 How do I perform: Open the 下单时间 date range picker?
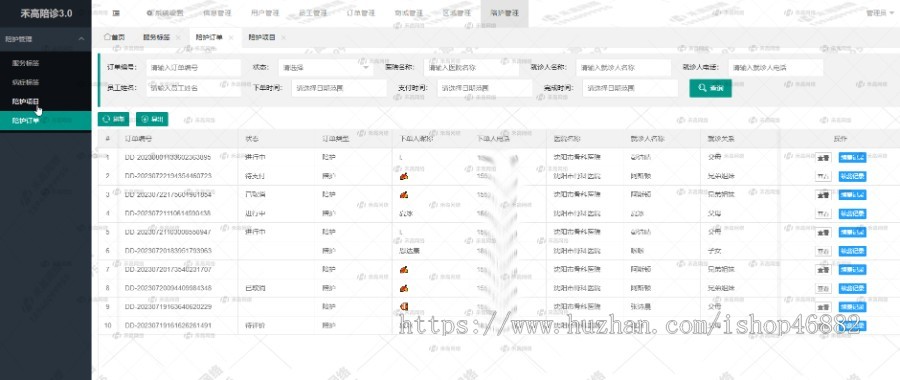click(339, 88)
